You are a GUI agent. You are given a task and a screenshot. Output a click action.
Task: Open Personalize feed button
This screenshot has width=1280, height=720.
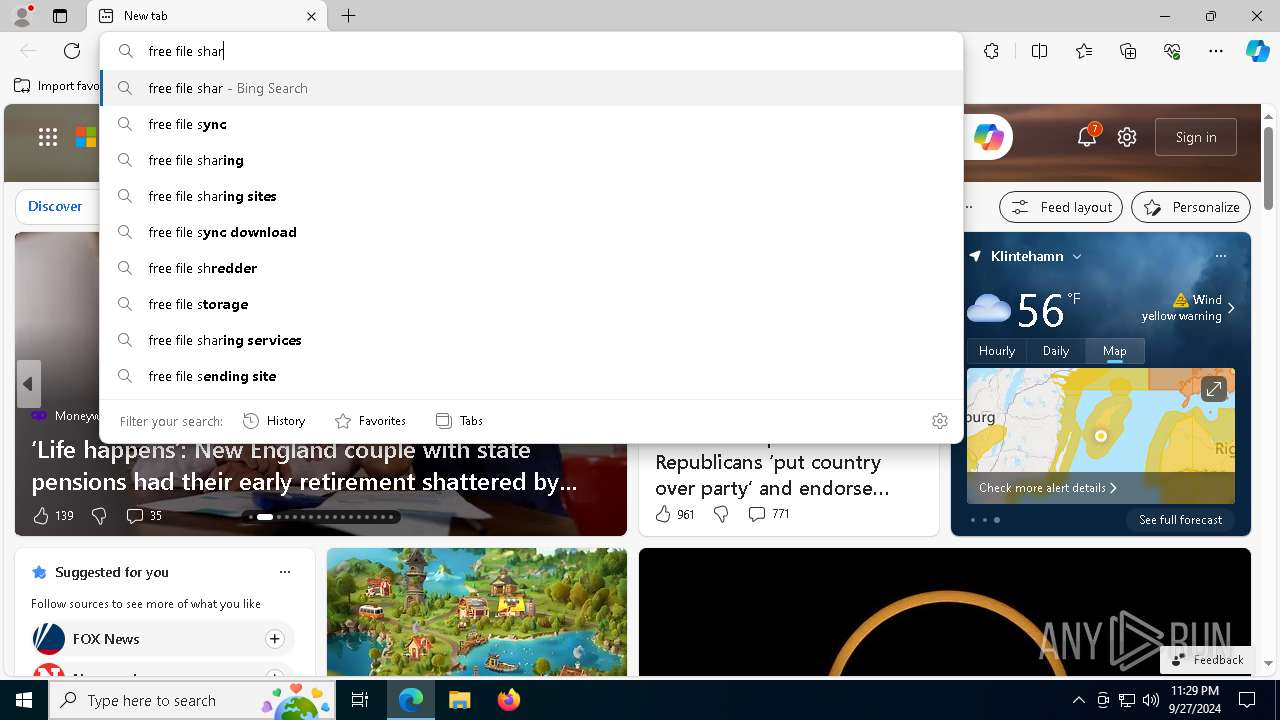point(1191,207)
